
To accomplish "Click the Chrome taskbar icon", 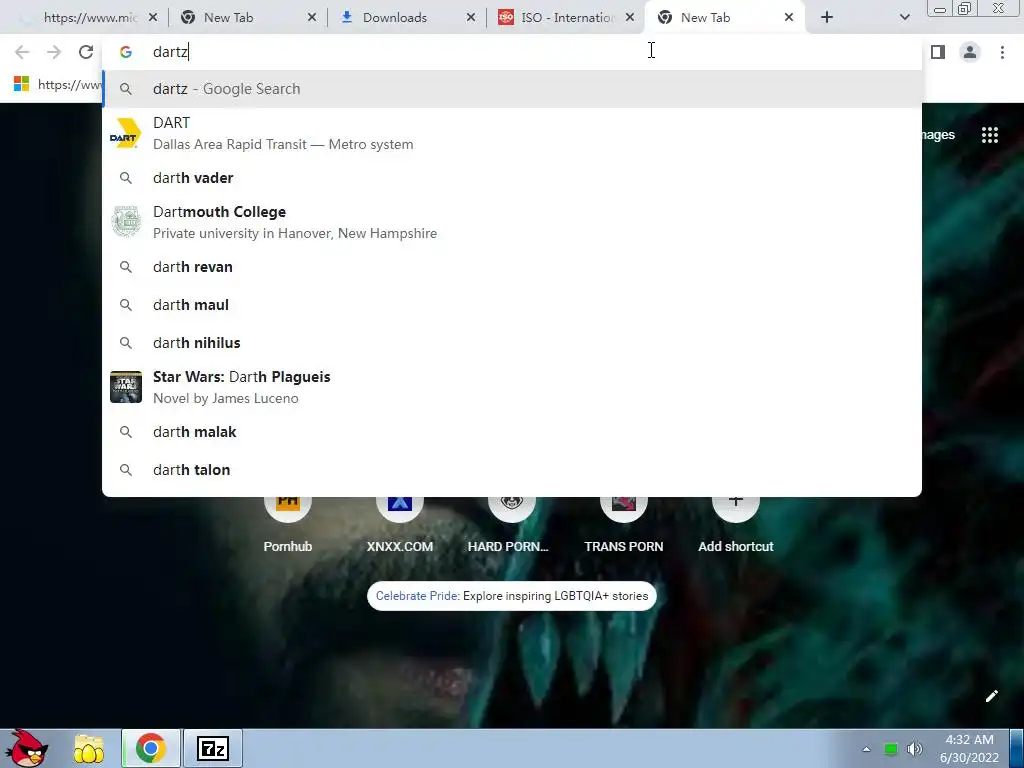I will [150, 748].
